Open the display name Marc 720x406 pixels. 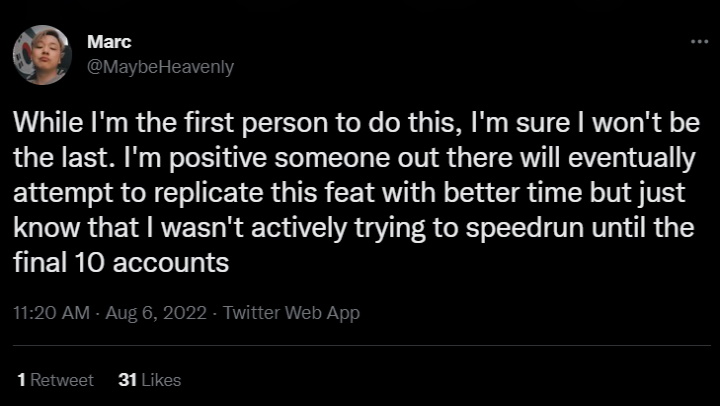tap(107, 44)
